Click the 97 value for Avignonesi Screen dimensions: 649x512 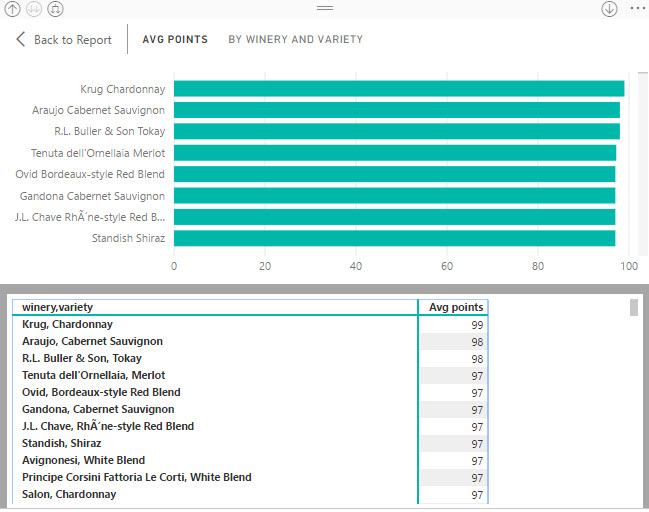(477, 461)
